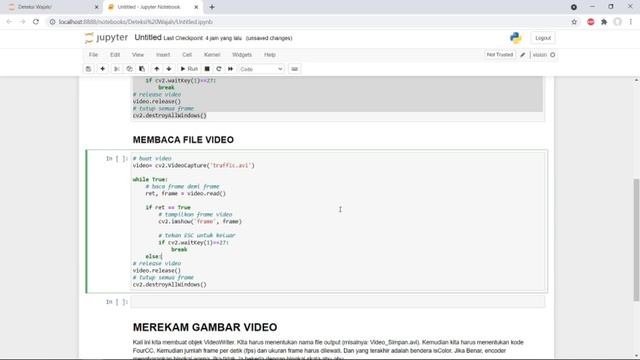Paste cells below icon
The image size is (640, 360).
click(x=142, y=69)
